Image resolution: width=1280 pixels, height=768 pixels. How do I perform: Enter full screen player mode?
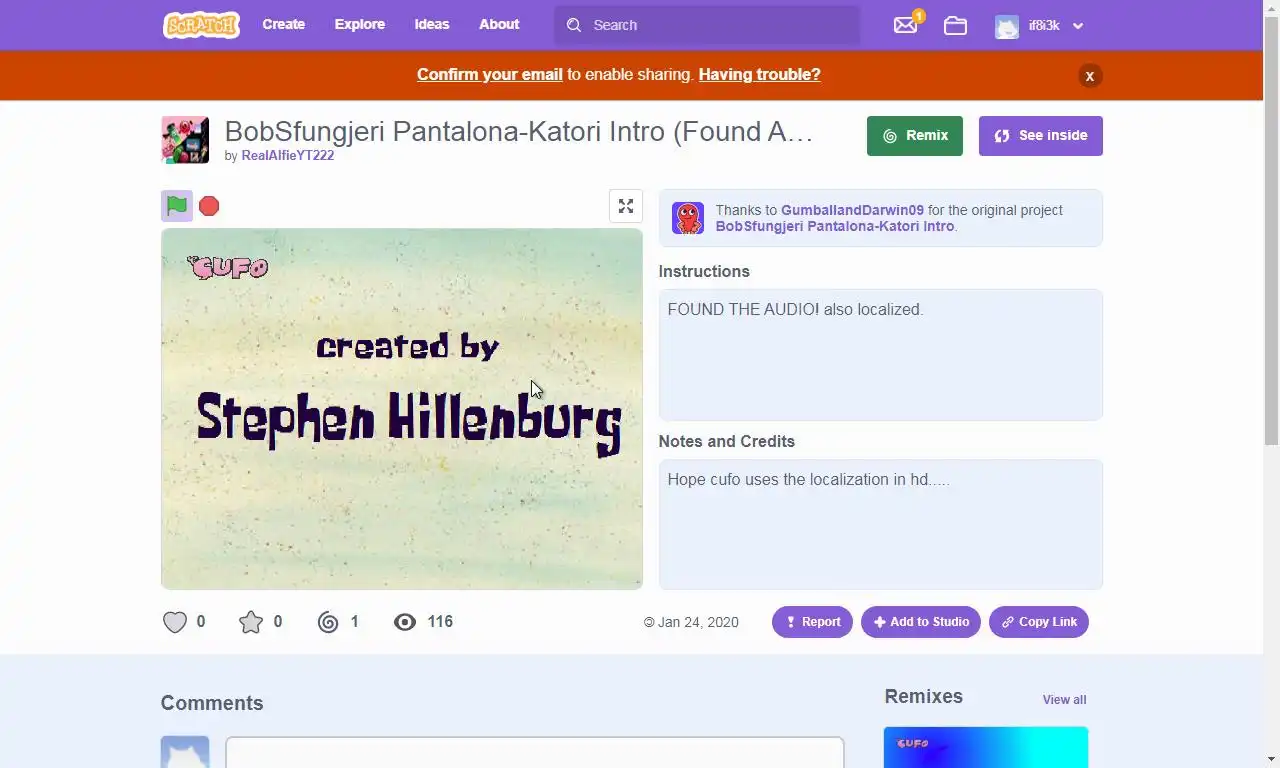pos(626,206)
